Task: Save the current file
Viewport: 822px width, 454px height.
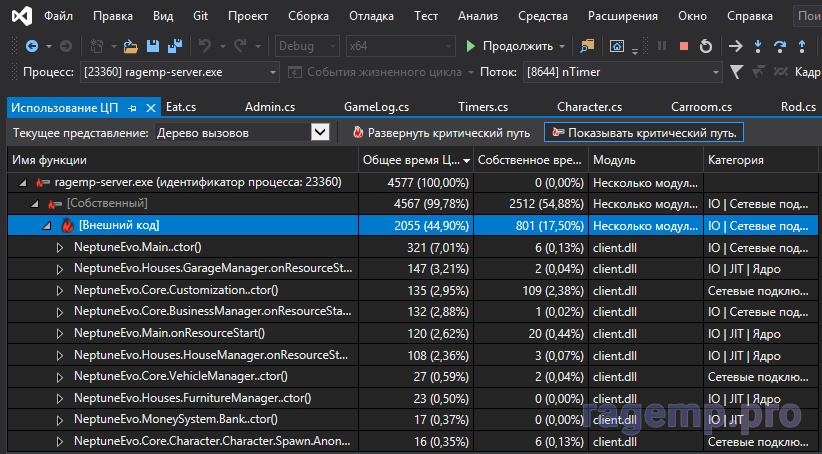Action: [153, 46]
